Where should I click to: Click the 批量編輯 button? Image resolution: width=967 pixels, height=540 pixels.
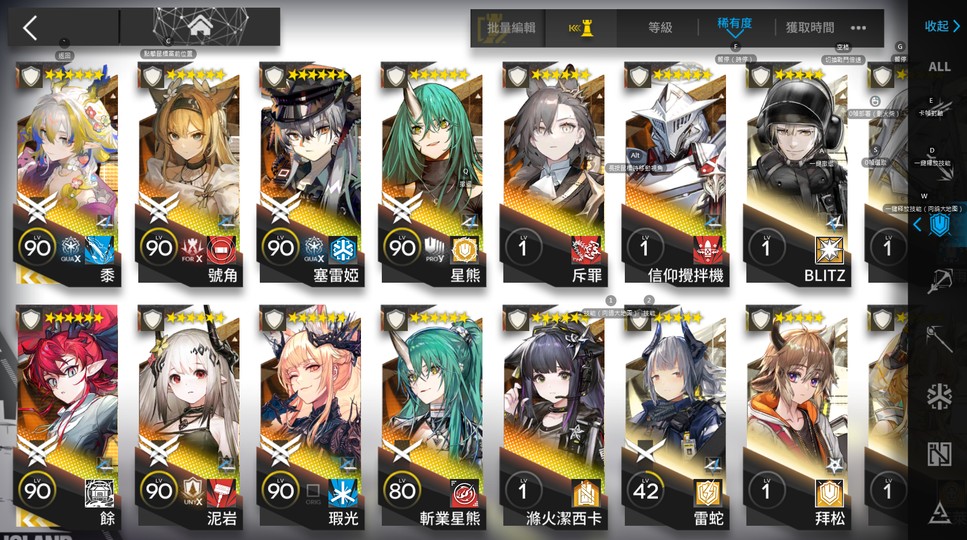coord(511,28)
